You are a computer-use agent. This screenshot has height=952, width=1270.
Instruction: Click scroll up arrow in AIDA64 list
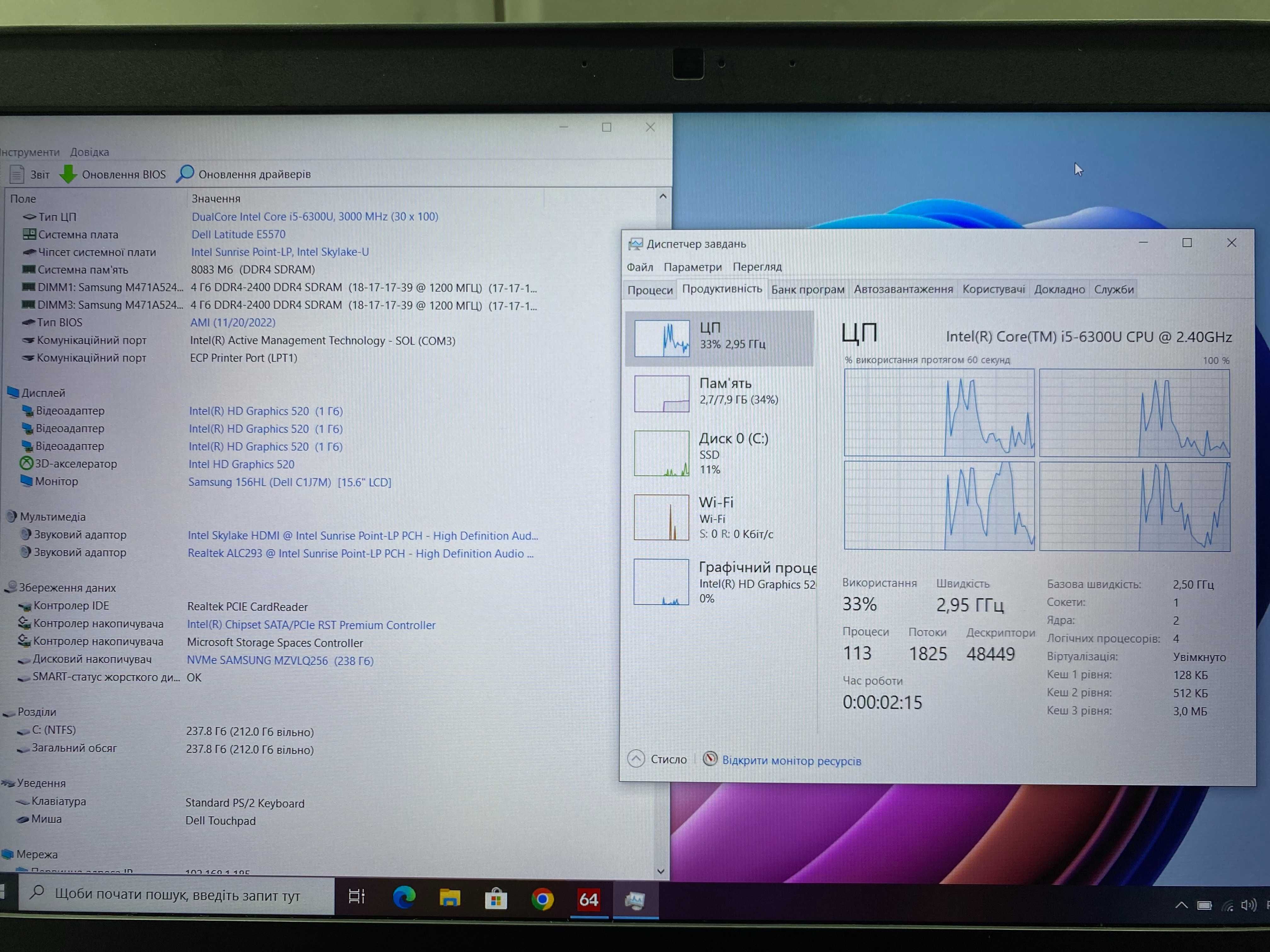[x=663, y=196]
